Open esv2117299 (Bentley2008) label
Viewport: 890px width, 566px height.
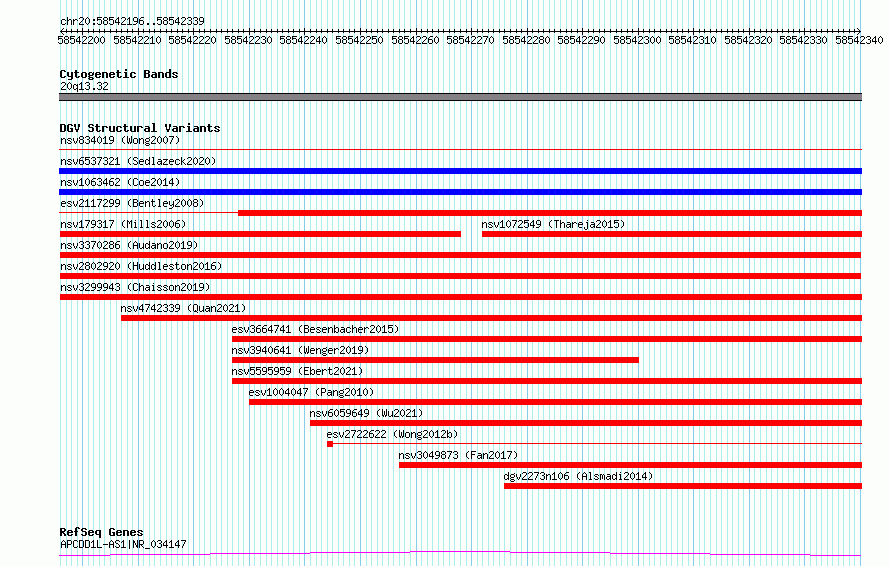coord(132,203)
